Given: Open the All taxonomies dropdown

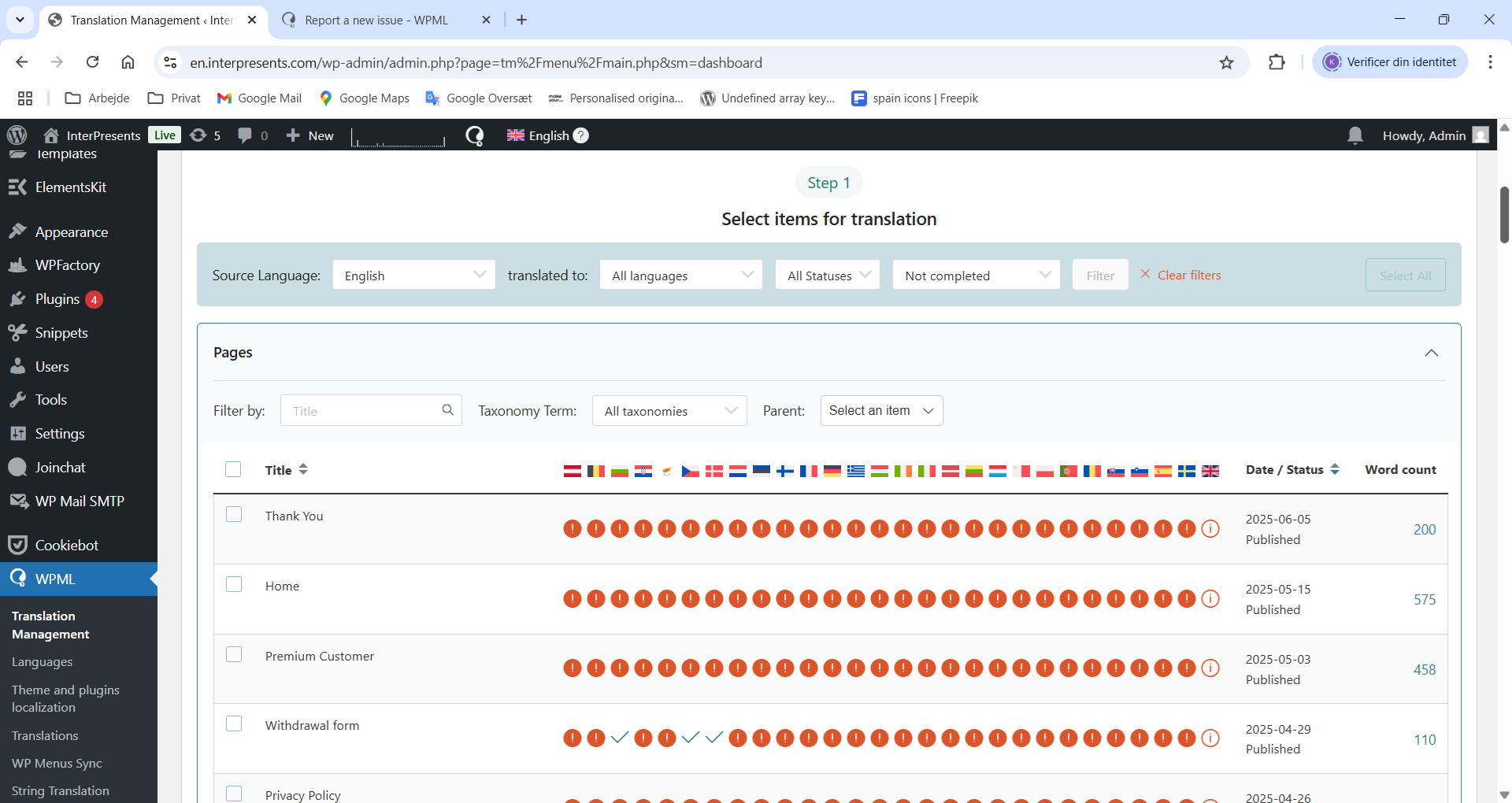Looking at the screenshot, I should pyautogui.click(x=669, y=411).
